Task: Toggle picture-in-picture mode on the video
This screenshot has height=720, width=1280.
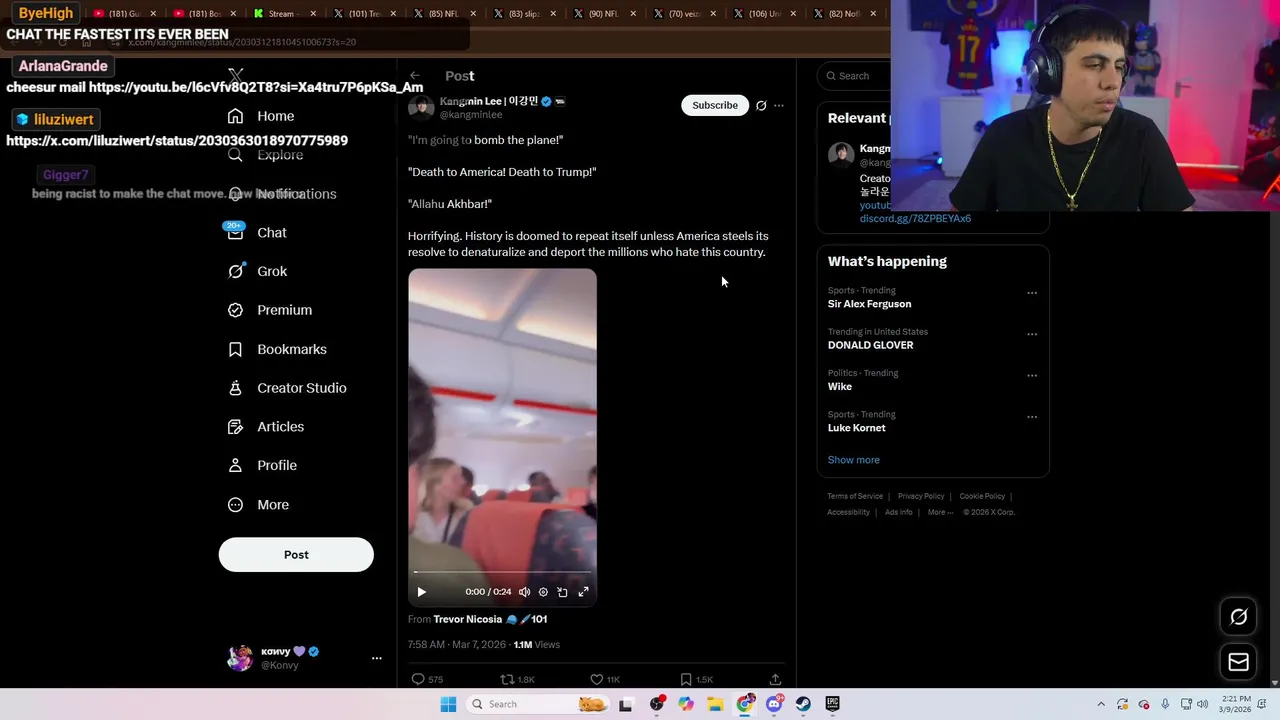Action: (562, 592)
